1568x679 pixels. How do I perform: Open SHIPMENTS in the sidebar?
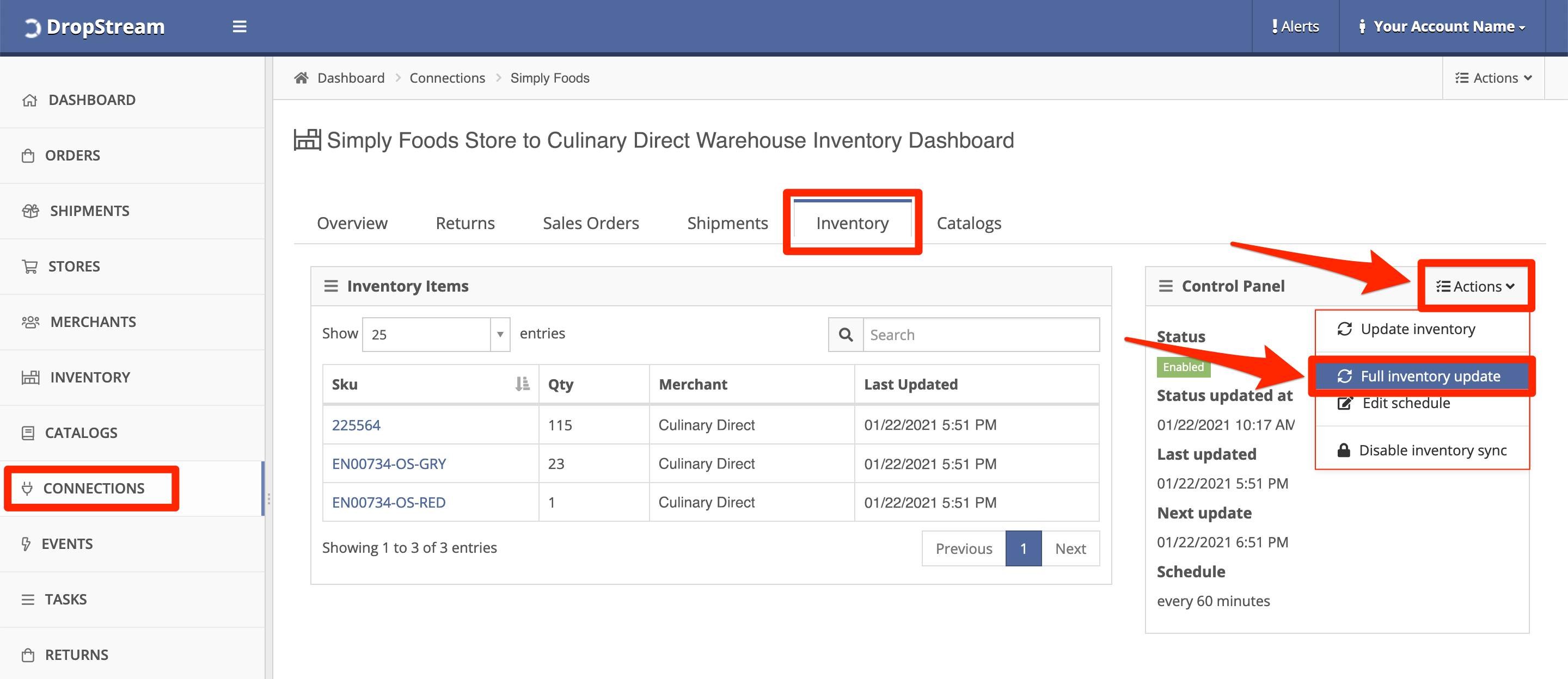tap(89, 211)
